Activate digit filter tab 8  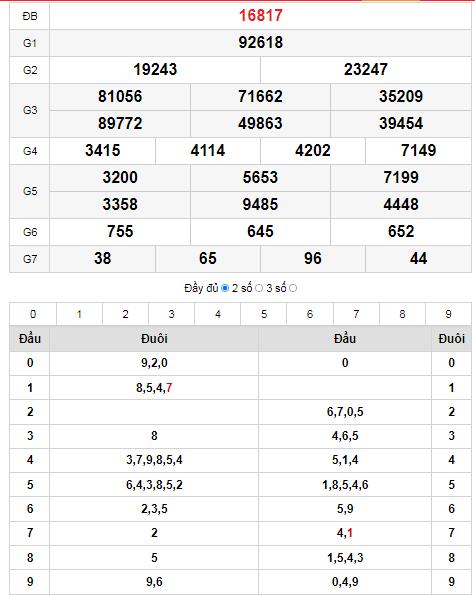(402, 314)
